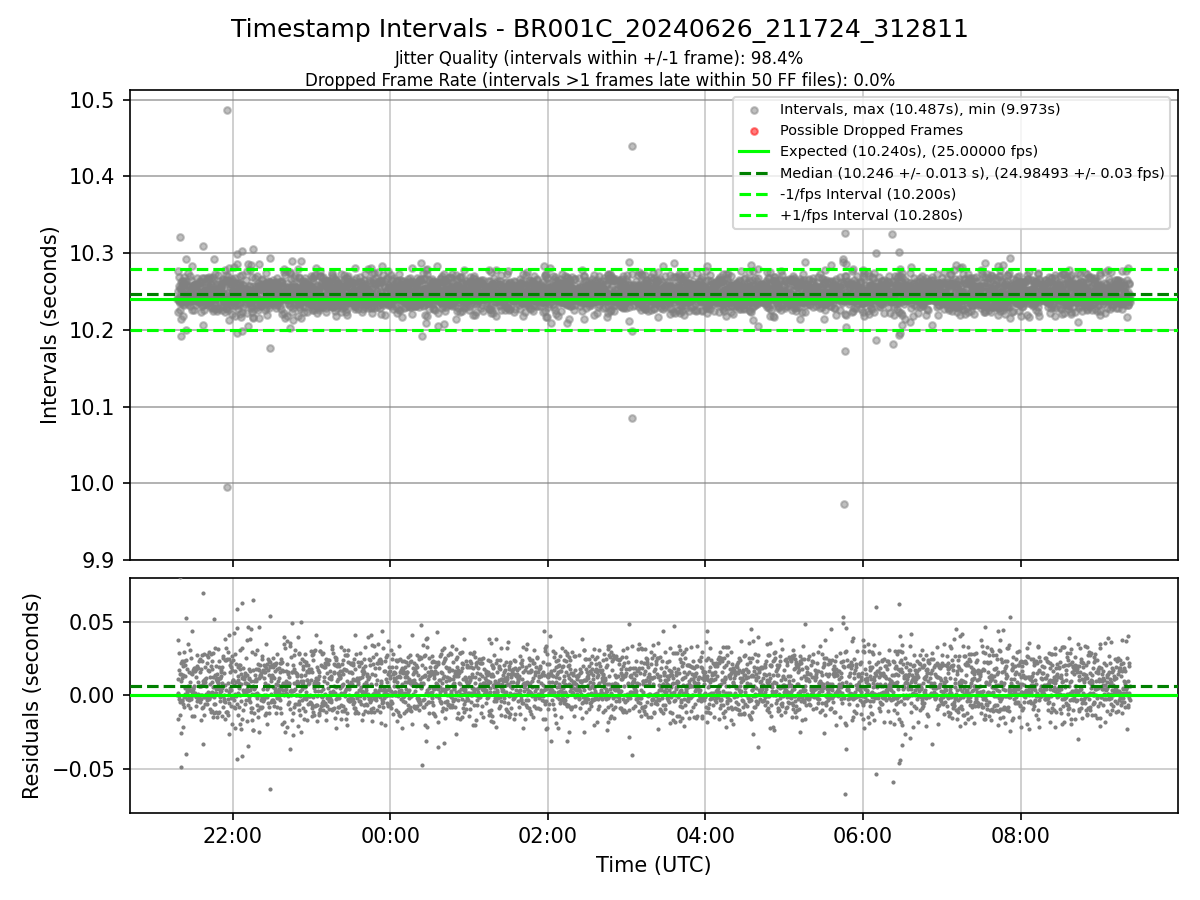Screen dimensions: 1200x900
Task: Click the '02:00' x-axis tick label
Action: tap(547, 836)
